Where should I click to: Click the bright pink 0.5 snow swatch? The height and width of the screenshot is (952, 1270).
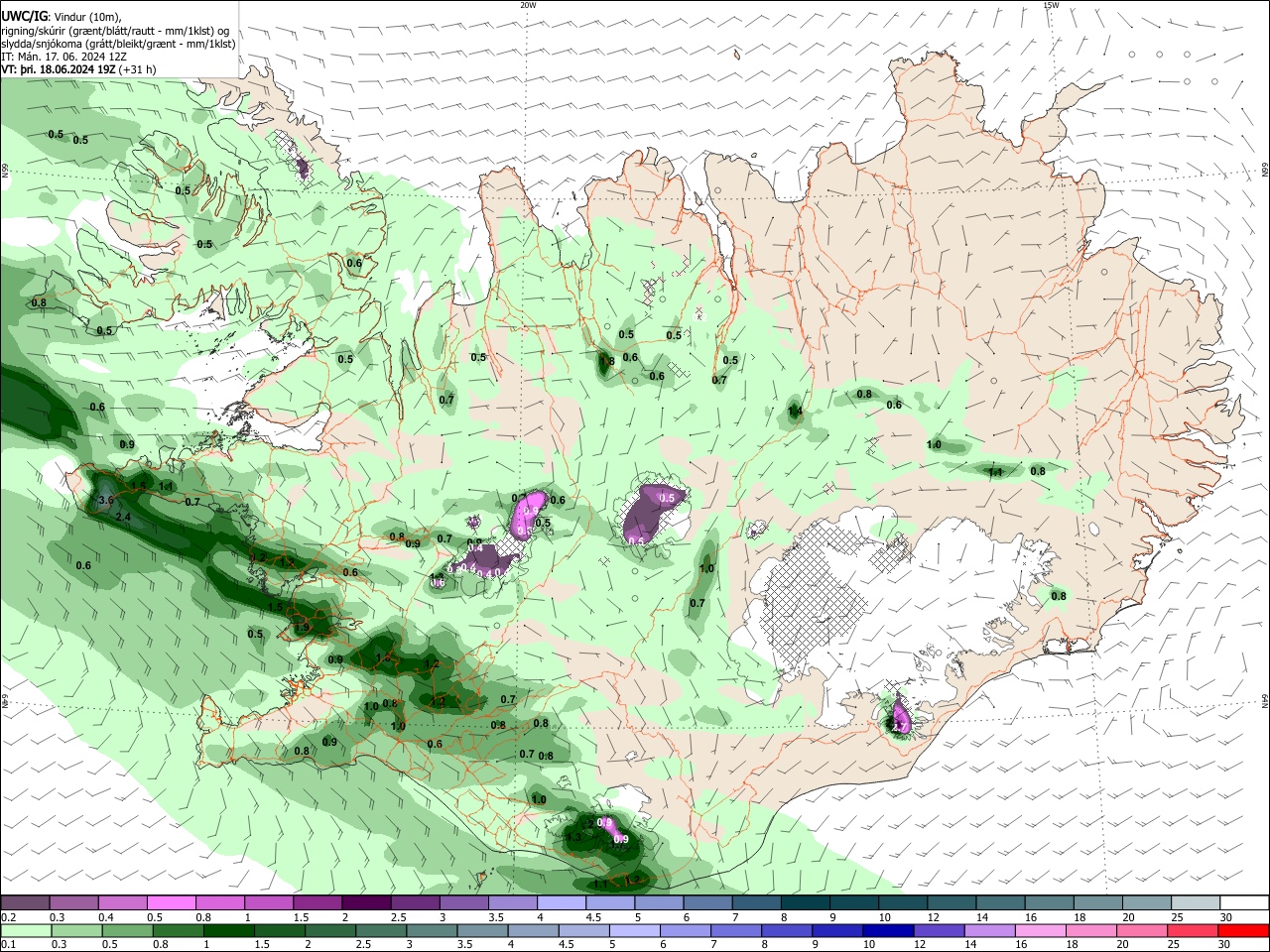click(x=171, y=903)
